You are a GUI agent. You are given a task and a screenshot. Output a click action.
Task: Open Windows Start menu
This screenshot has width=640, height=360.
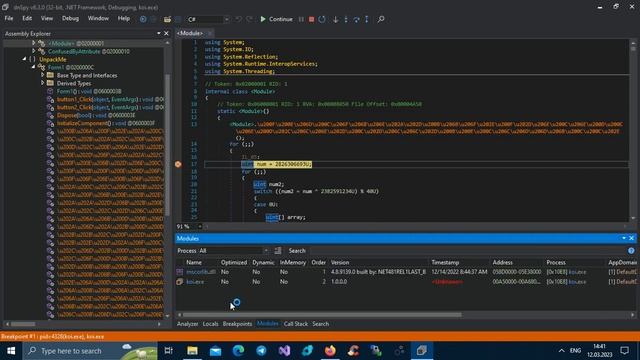(11, 351)
